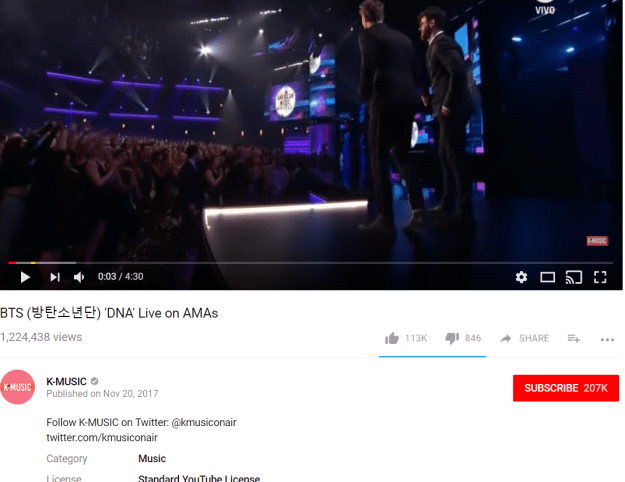Click K-MUSIC watermark in video
The width and height of the screenshot is (625, 482).
click(x=597, y=240)
